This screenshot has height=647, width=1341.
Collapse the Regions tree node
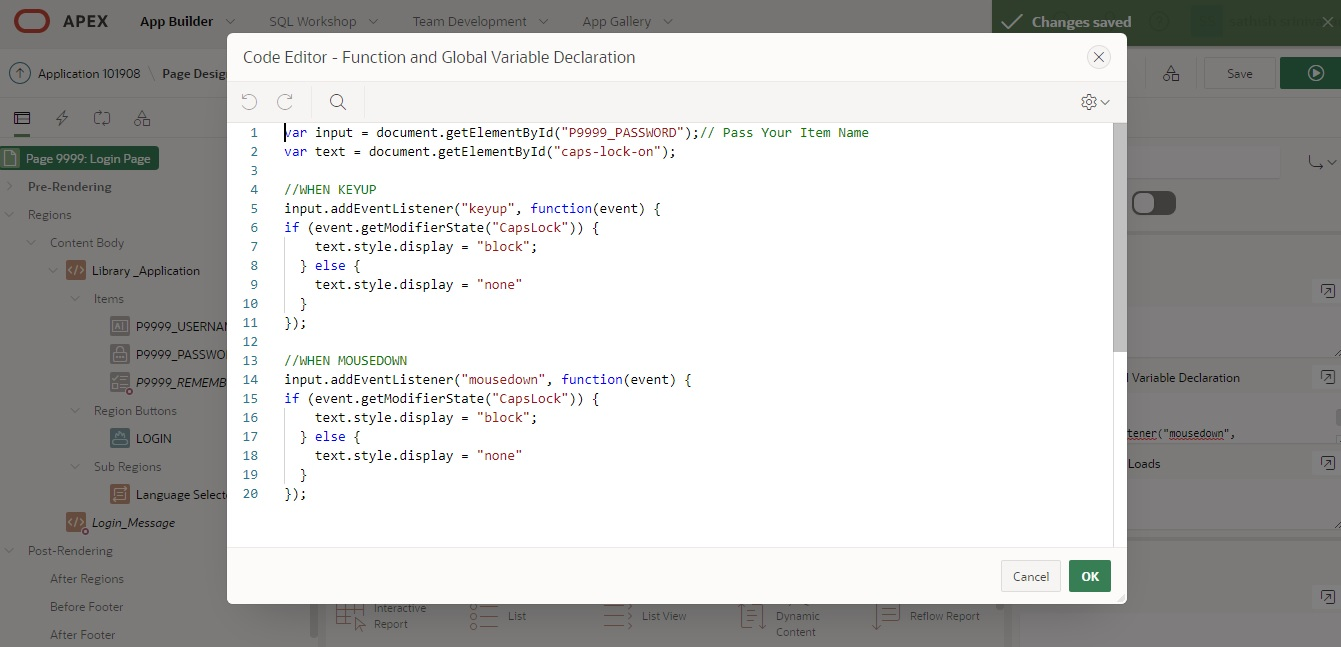click(x=10, y=215)
